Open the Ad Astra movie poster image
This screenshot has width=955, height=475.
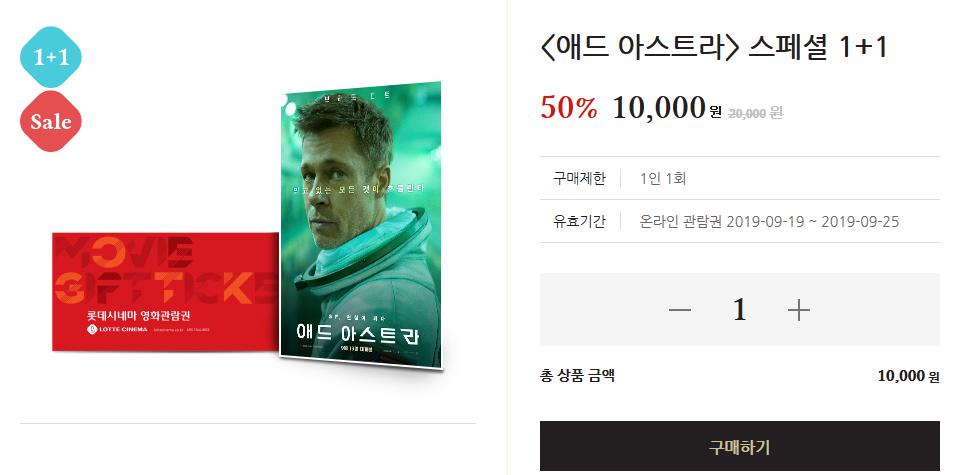(361, 225)
